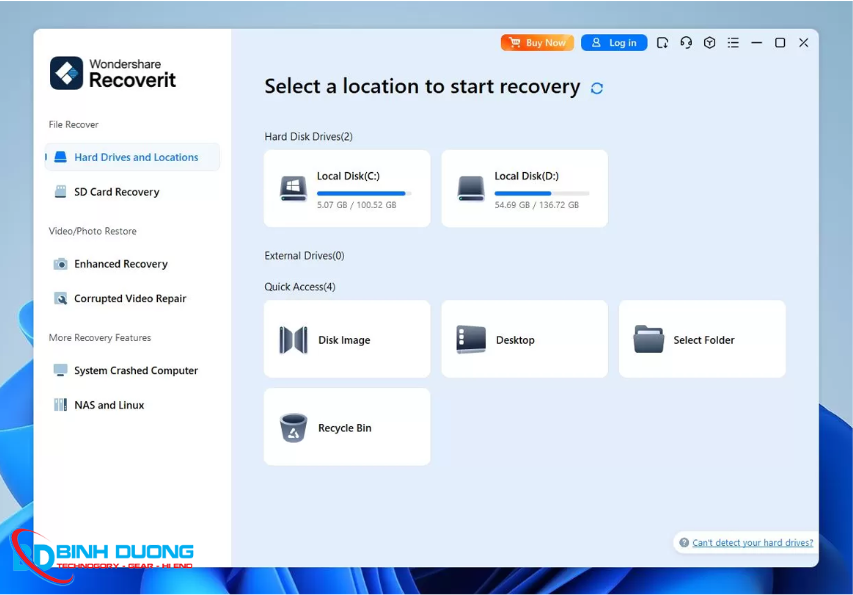The image size is (853, 595).
Task: Click the Log in button
Action: coord(614,42)
